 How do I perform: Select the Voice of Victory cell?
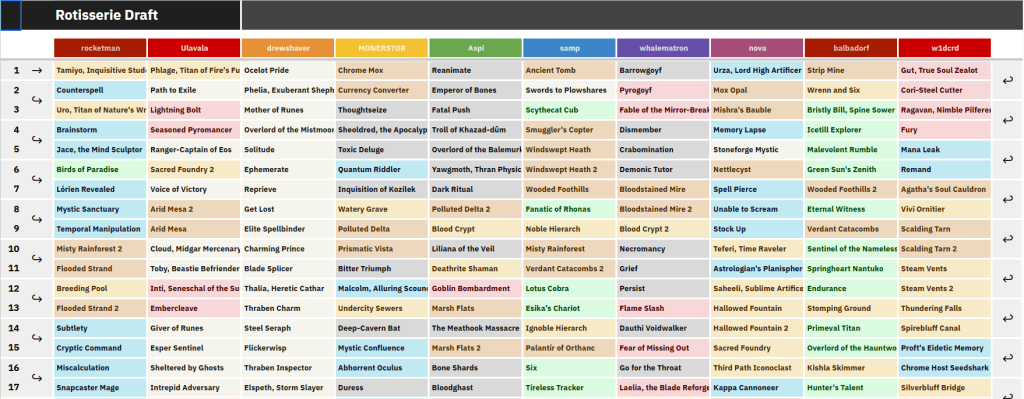click(195, 189)
